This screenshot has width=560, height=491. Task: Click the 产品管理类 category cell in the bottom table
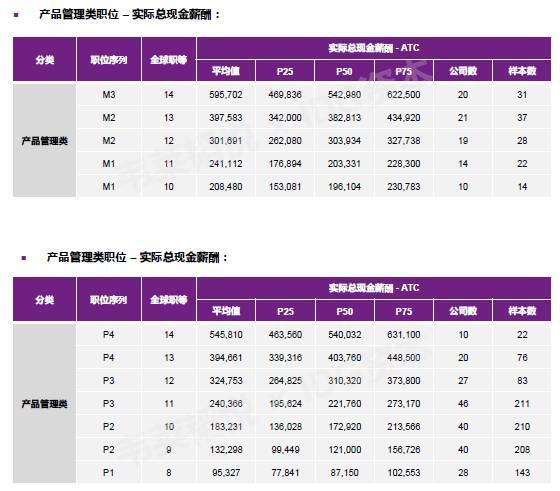point(45,404)
